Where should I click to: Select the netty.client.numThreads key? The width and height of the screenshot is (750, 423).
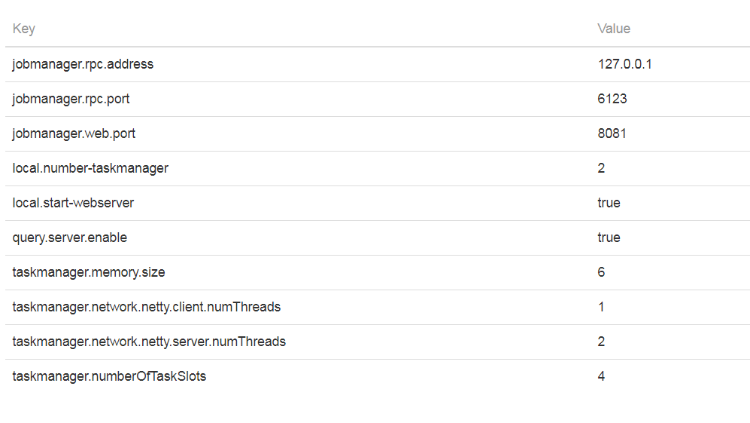point(146,307)
